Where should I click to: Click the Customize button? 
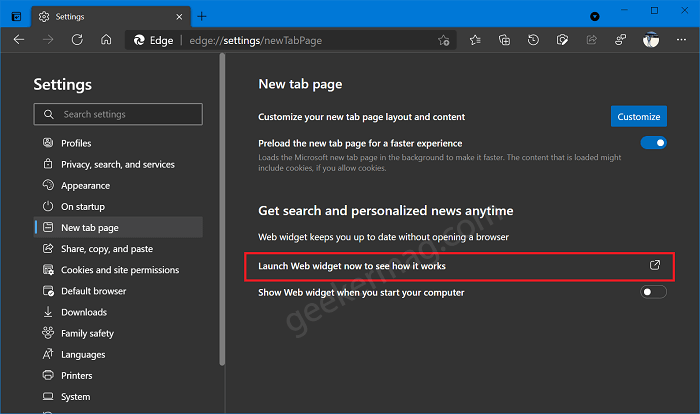tap(639, 117)
